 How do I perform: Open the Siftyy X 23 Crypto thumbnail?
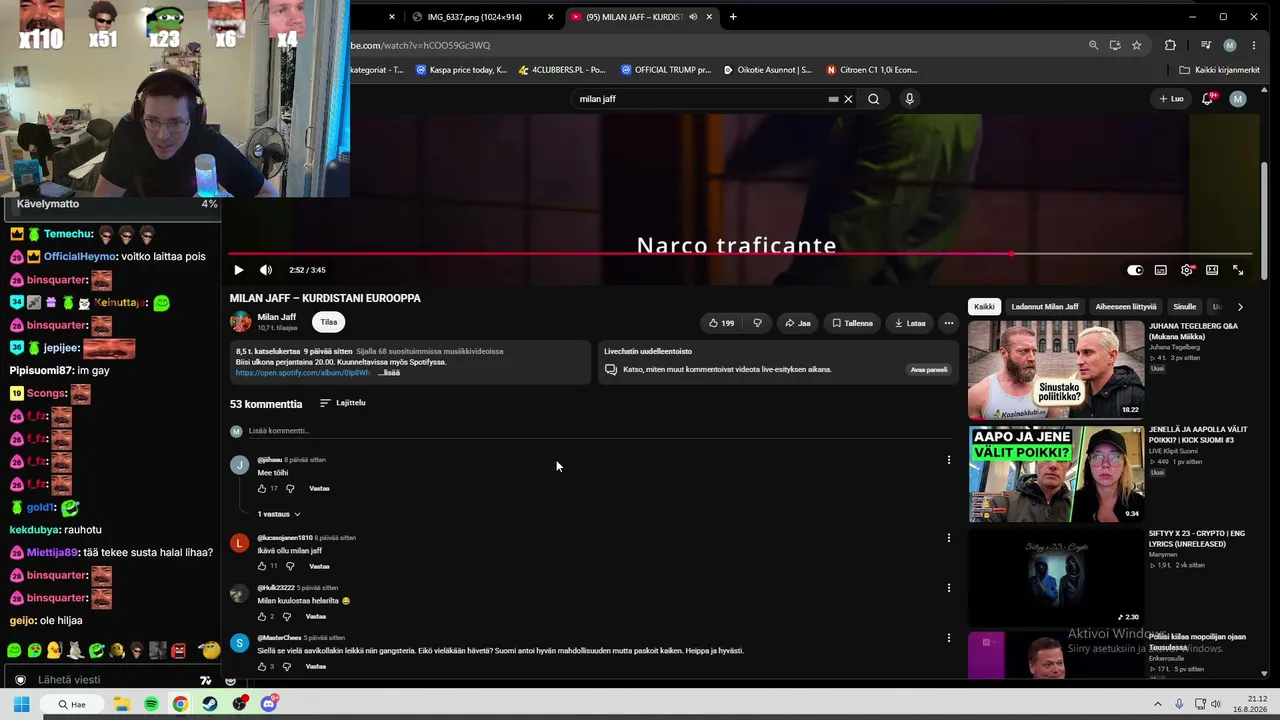pyautogui.click(x=1056, y=577)
